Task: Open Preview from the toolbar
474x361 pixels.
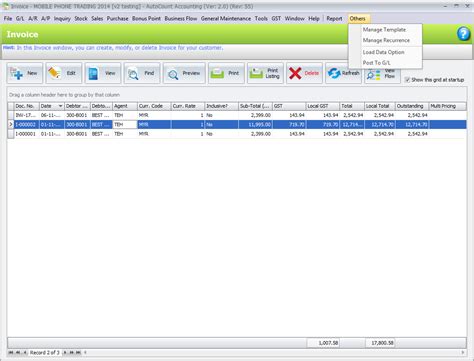Action: click(184, 73)
